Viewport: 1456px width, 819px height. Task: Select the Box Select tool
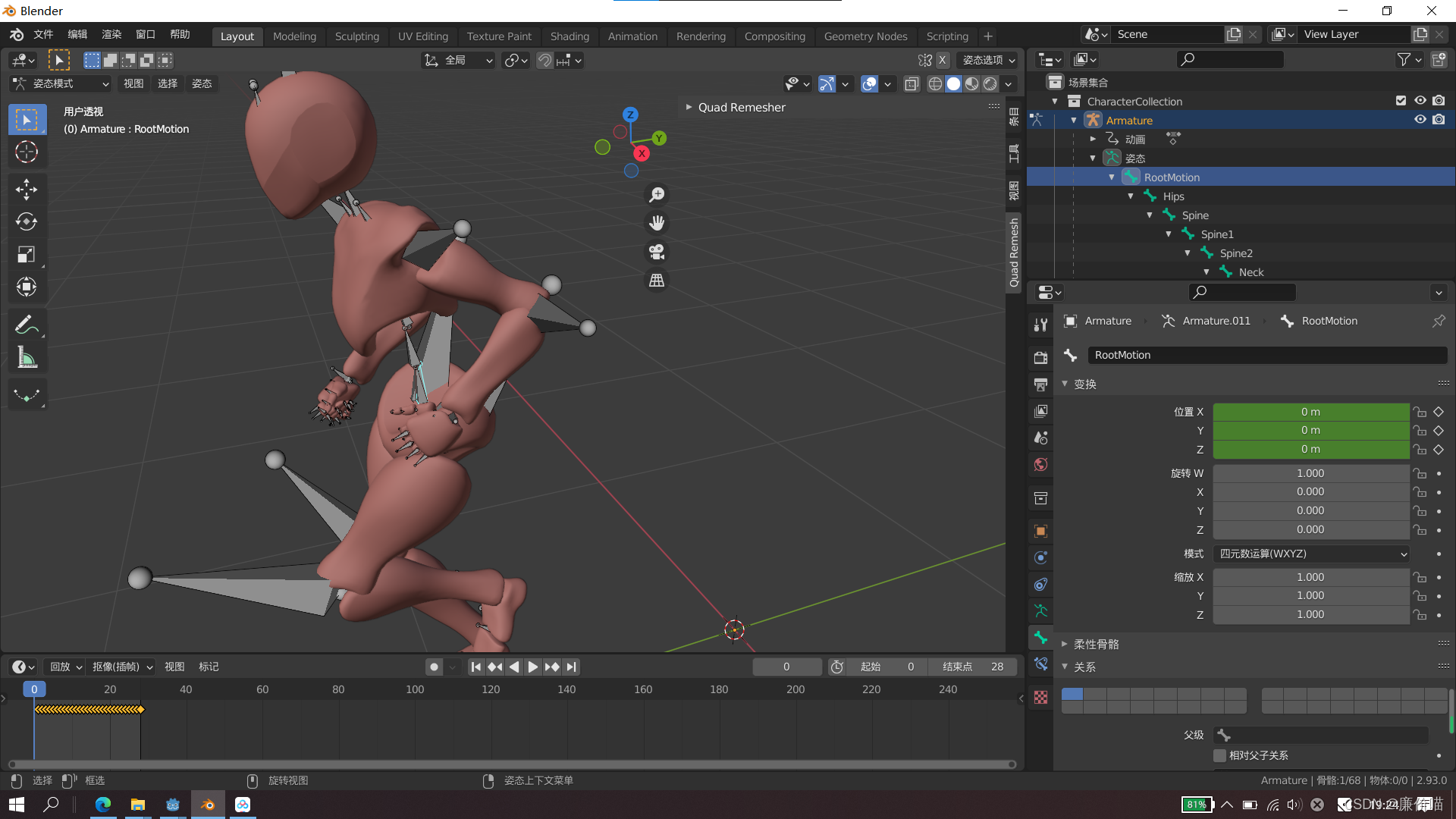point(27,119)
